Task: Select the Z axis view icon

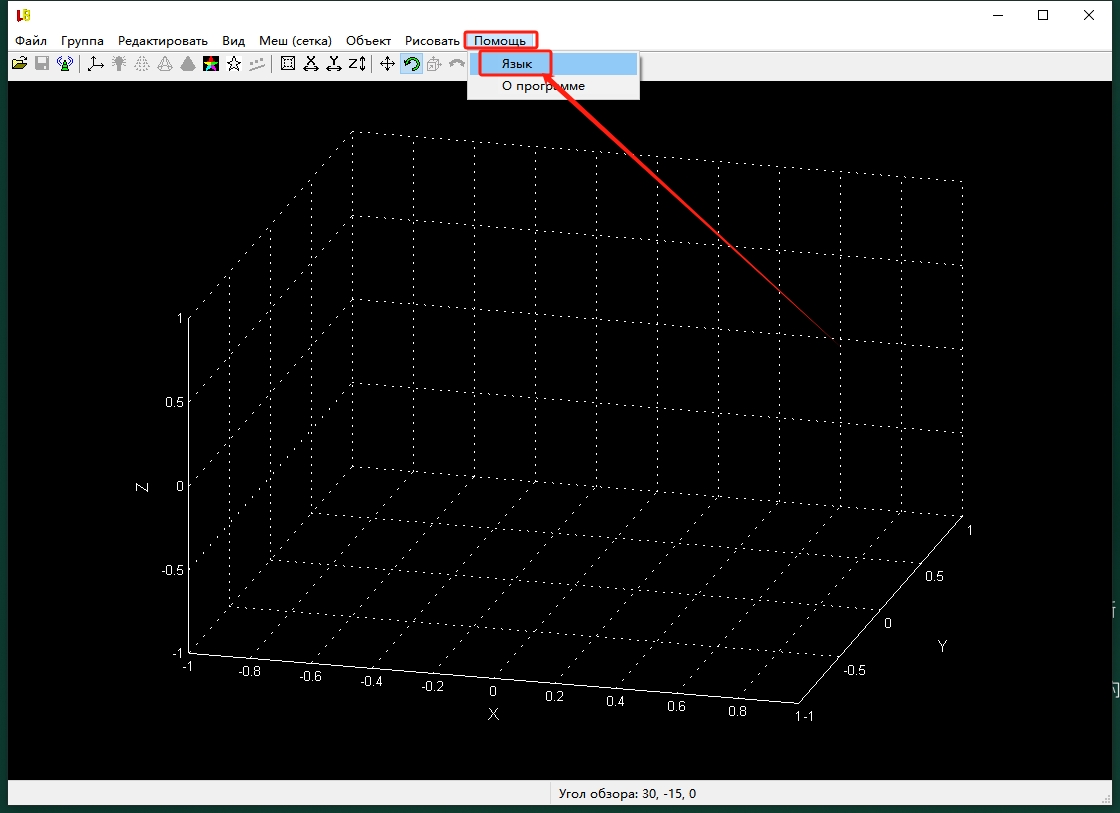Action: tap(357, 64)
